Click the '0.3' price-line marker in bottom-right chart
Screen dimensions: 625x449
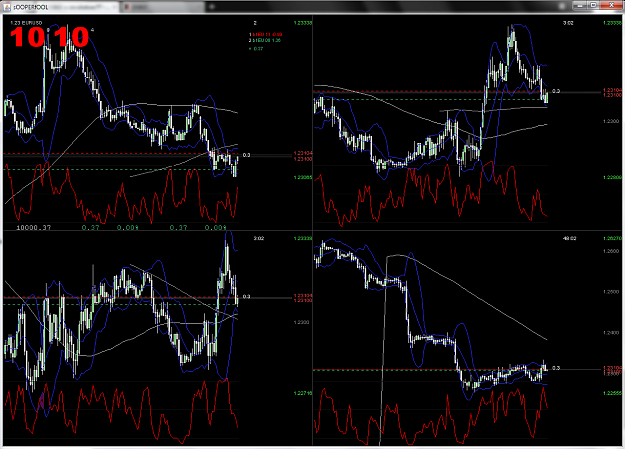coord(556,368)
